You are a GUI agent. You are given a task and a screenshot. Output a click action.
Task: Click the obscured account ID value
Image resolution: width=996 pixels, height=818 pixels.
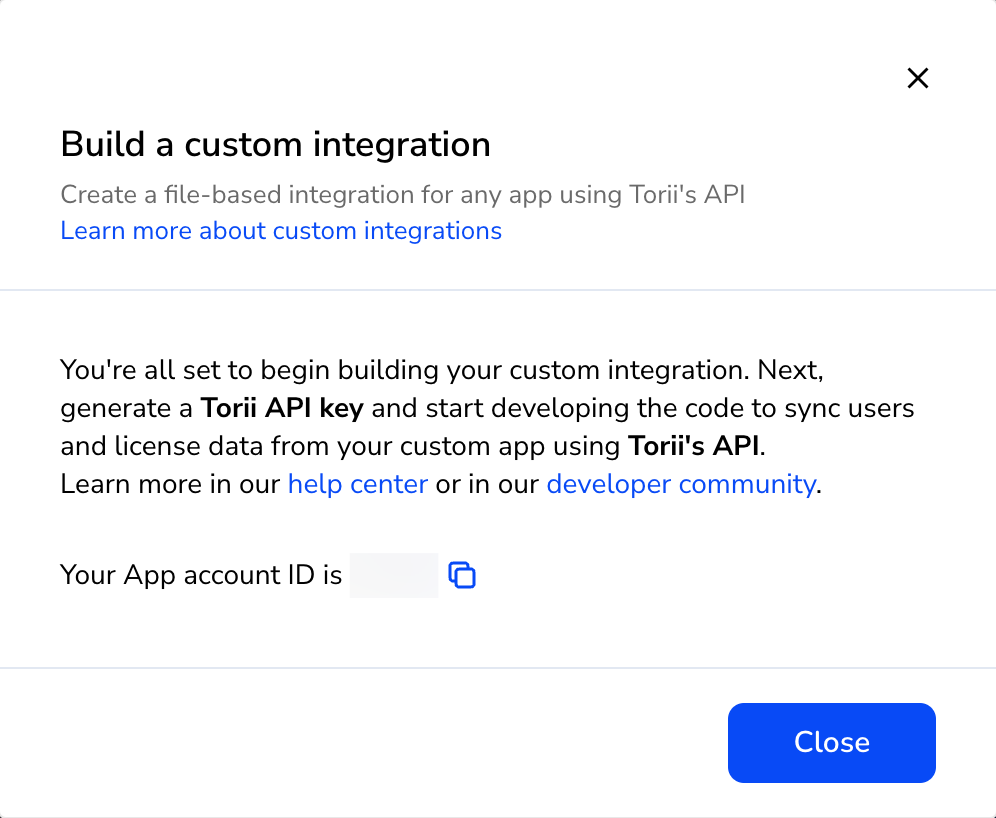pos(393,575)
